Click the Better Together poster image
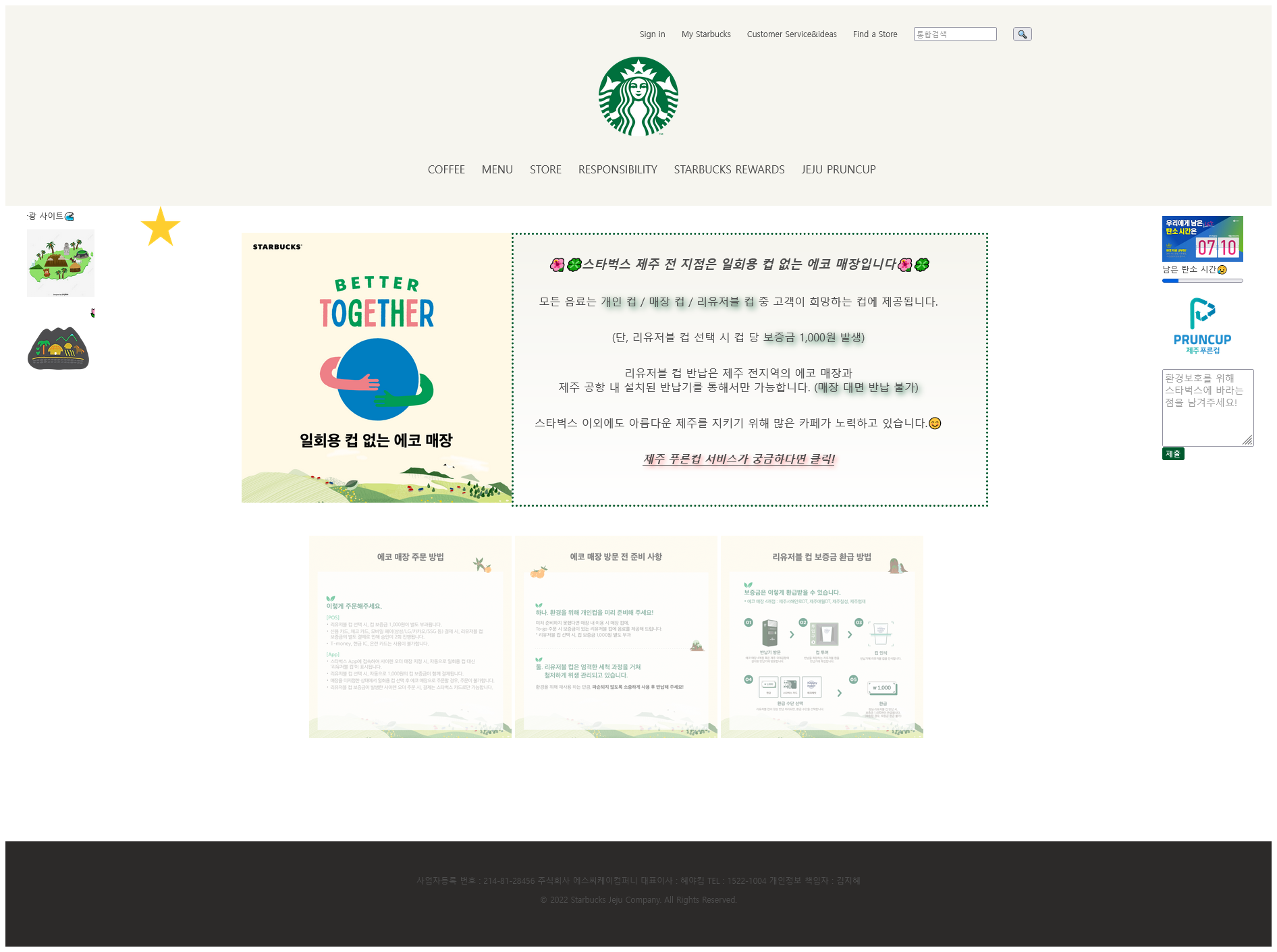 (x=377, y=368)
